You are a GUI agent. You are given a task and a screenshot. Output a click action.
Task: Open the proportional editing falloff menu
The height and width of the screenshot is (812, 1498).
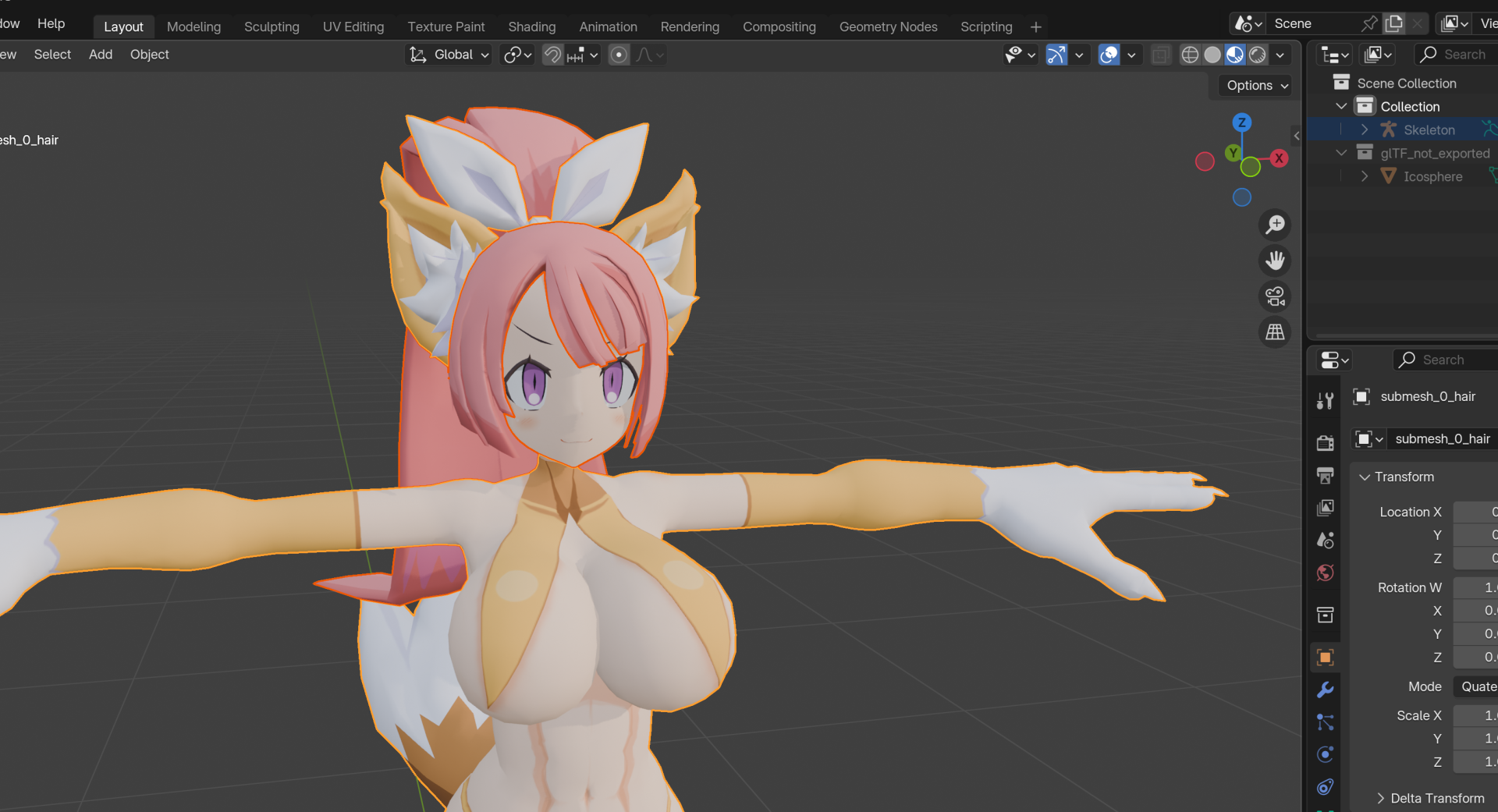[x=650, y=55]
